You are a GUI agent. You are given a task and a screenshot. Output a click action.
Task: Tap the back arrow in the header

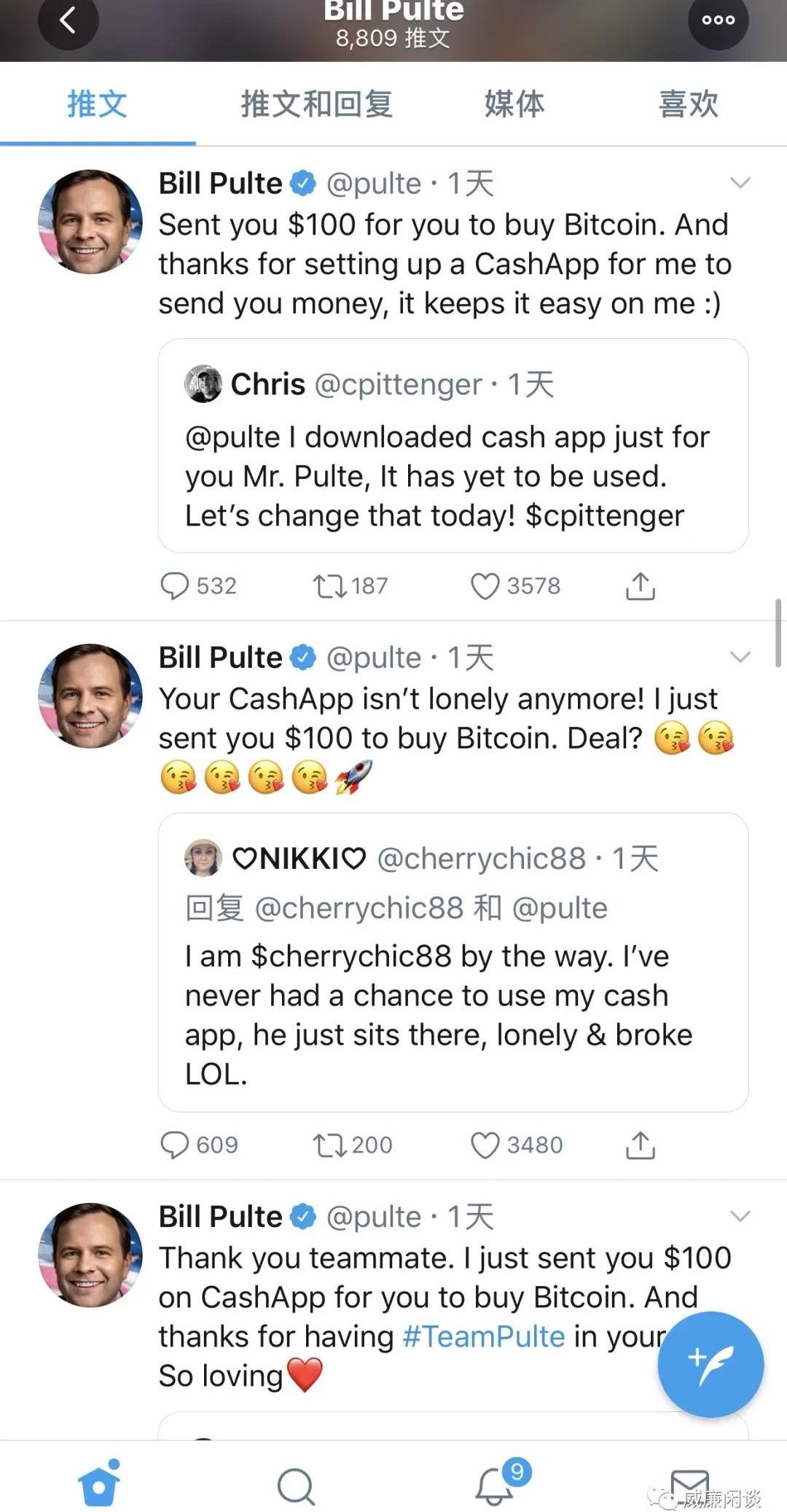tap(68, 21)
